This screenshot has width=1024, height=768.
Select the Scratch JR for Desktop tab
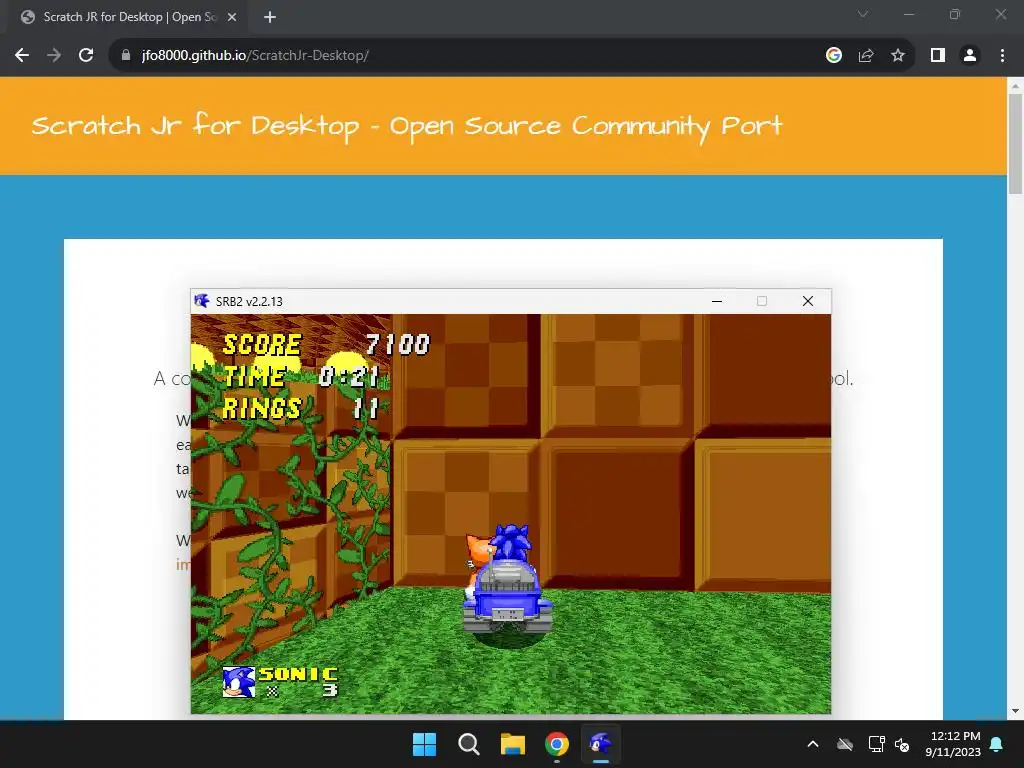pos(128,17)
